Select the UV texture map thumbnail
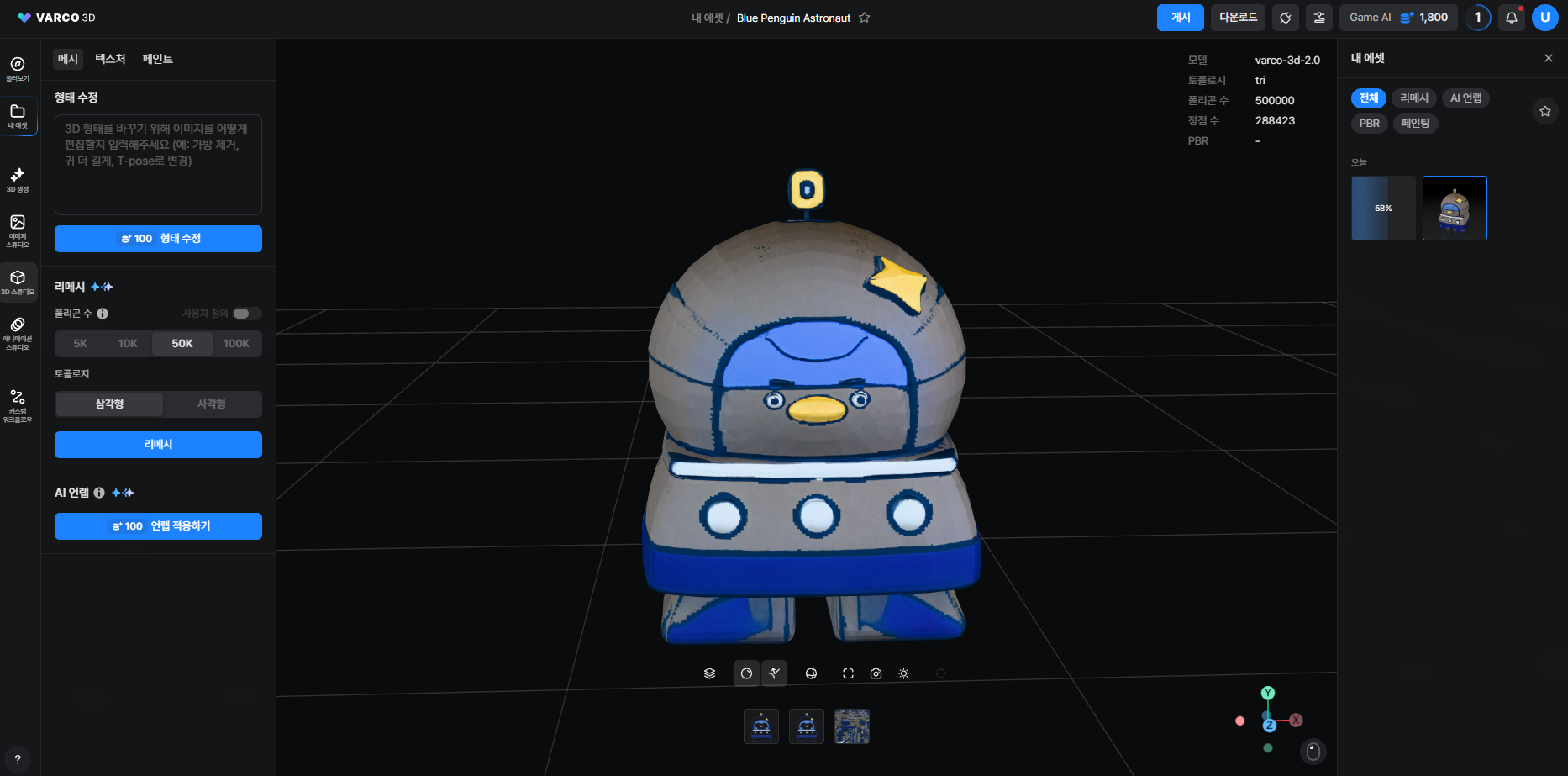1568x776 pixels. 851,726
